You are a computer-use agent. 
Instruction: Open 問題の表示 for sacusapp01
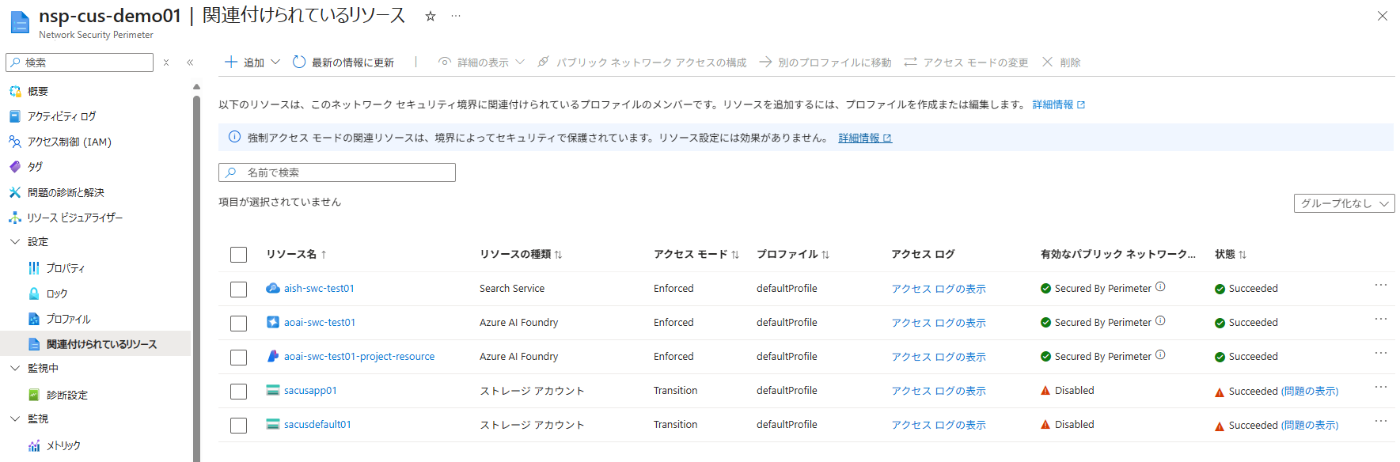click(x=1310, y=391)
